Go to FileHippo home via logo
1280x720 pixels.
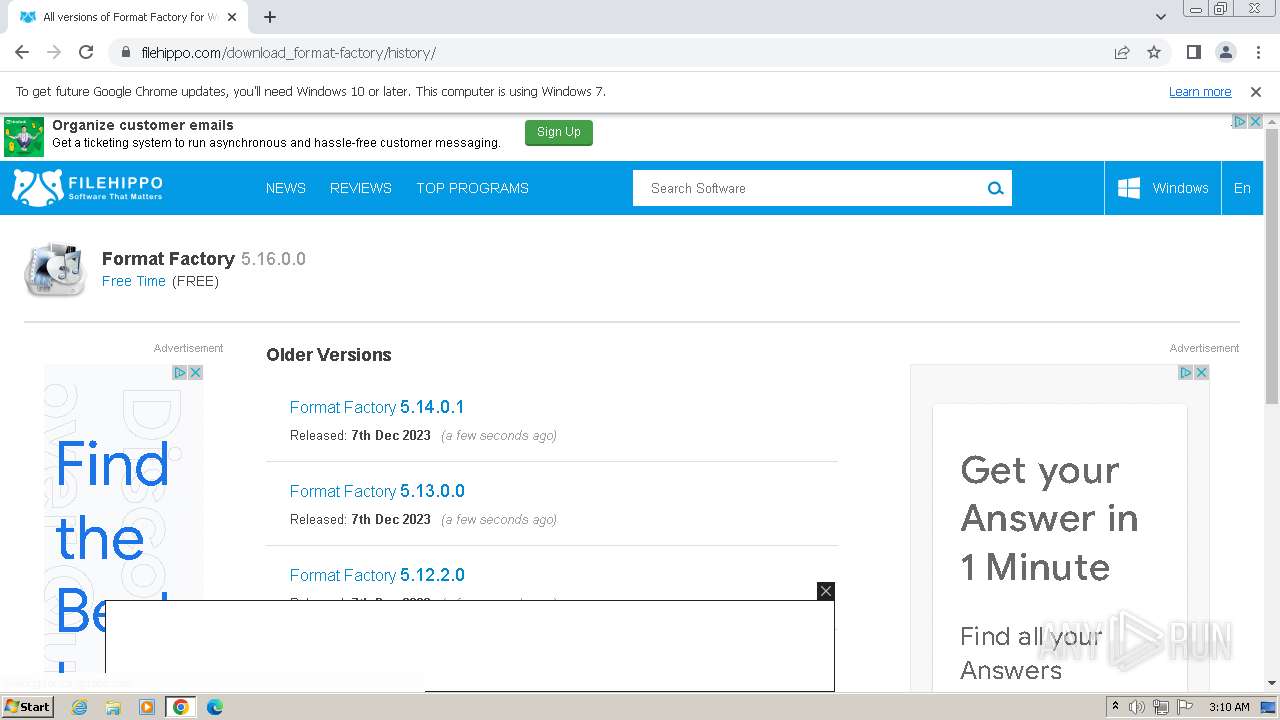87,187
